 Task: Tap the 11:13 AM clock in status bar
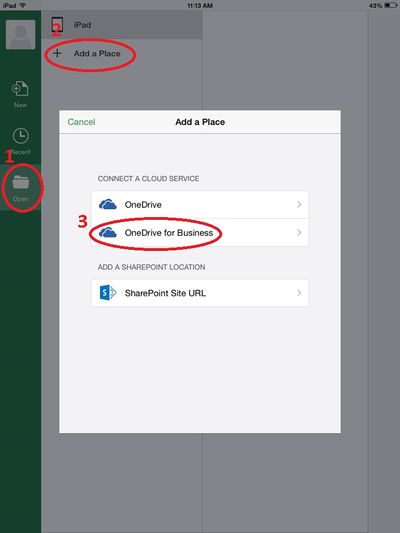point(200,5)
